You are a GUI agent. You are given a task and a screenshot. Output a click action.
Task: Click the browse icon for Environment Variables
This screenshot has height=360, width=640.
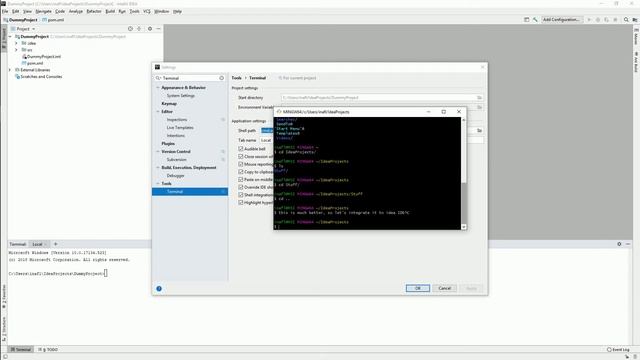[480, 107]
